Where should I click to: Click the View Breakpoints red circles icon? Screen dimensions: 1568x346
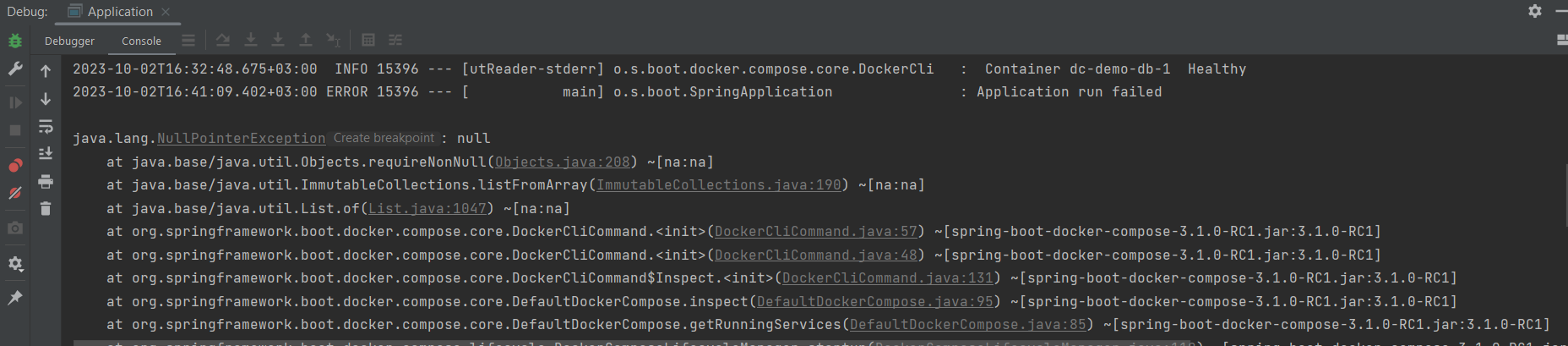pyautogui.click(x=15, y=165)
